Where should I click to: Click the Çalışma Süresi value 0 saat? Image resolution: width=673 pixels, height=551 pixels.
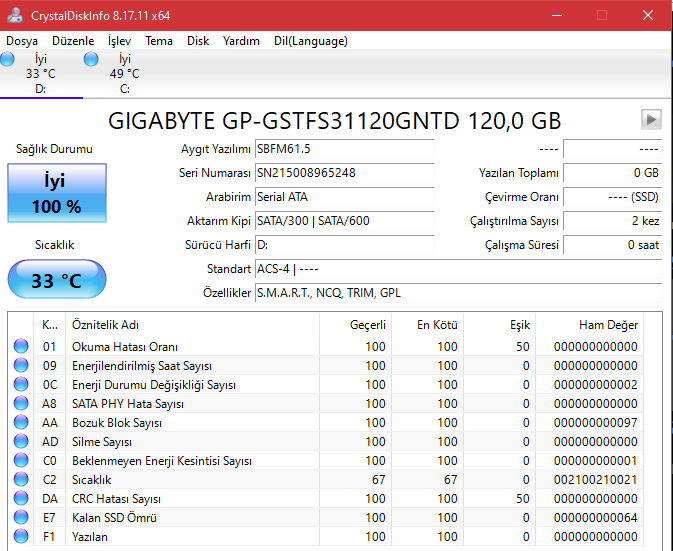(x=612, y=245)
